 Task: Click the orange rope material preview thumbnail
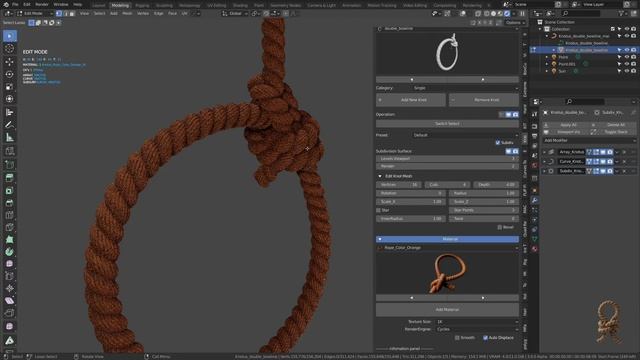[x=447, y=273]
